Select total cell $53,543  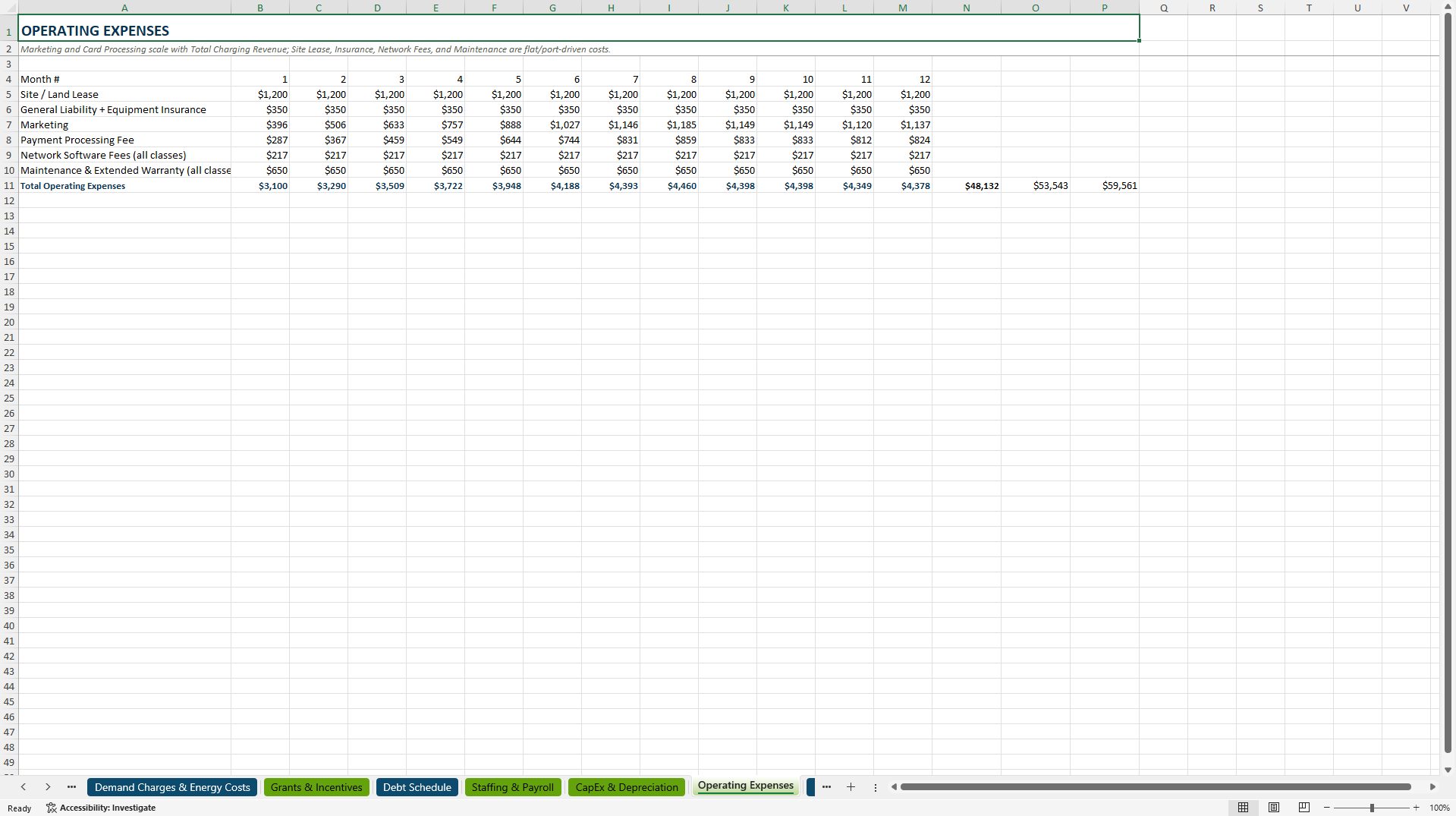click(1036, 185)
